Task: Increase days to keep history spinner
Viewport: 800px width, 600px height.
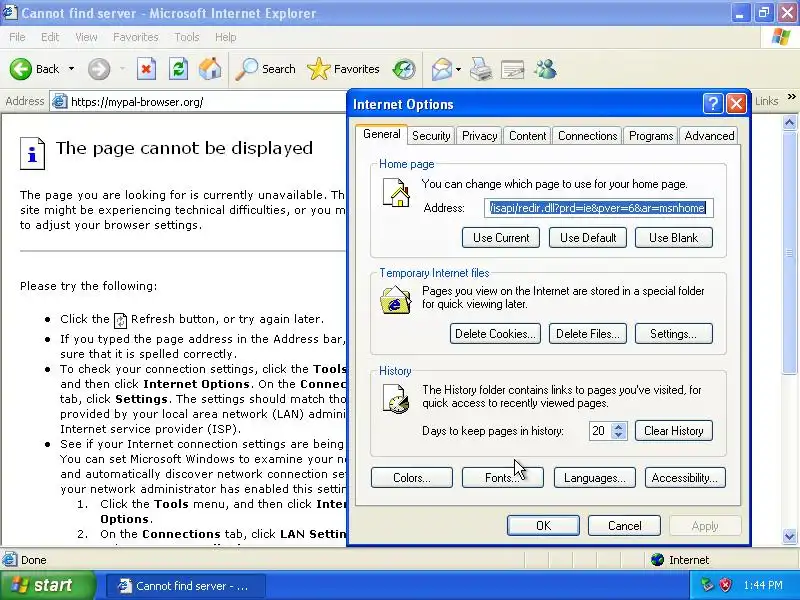Action: point(619,427)
